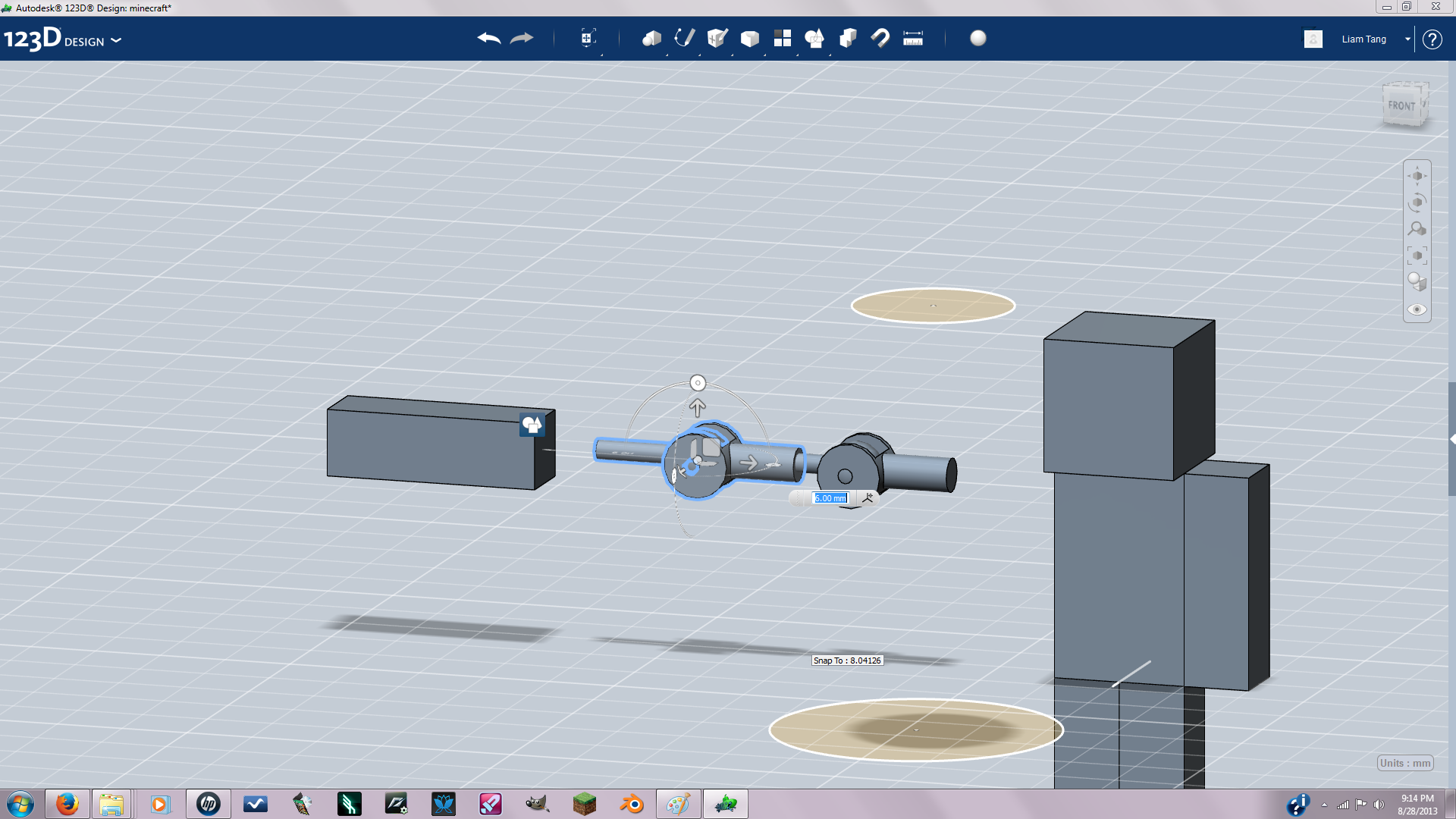The width and height of the screenshot is (1456, 819).
Task: Open the Transform tool
Action: coord(588,38)
